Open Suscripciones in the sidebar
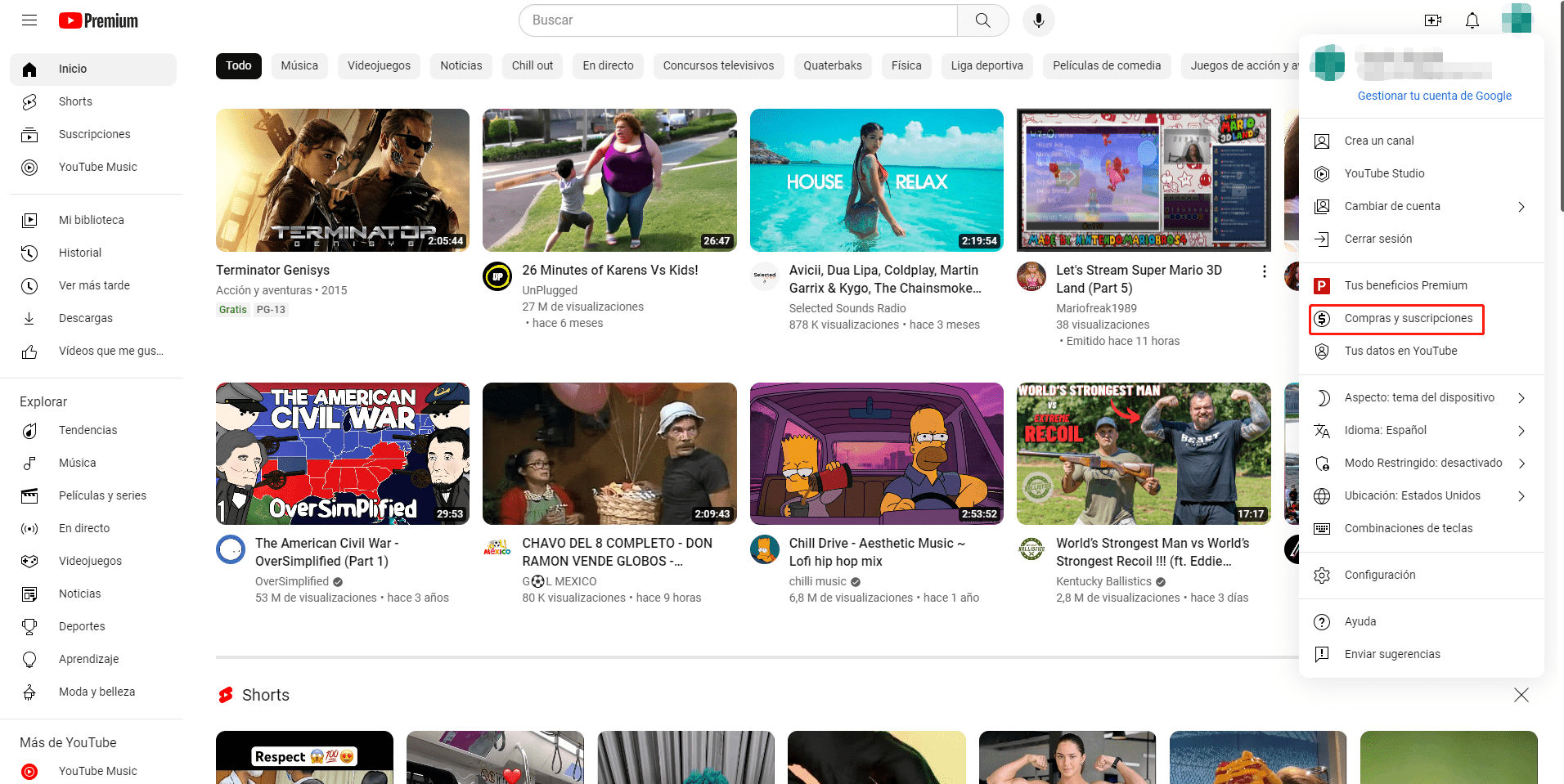The width and height of the screenshot is (1564, 784). [x=93, y=134]
